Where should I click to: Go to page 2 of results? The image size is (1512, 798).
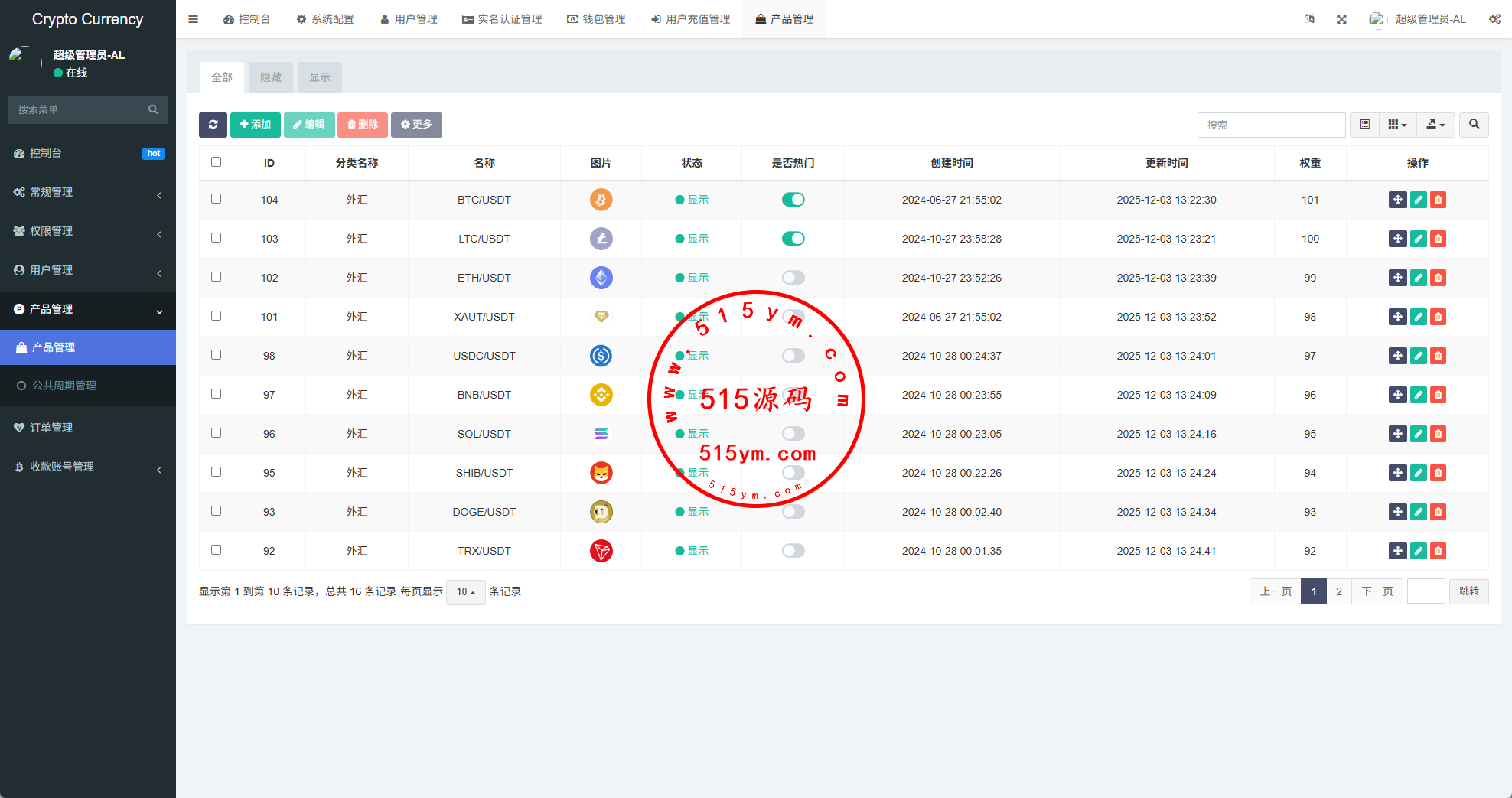pyautogui.click(x=1338, y=591)
